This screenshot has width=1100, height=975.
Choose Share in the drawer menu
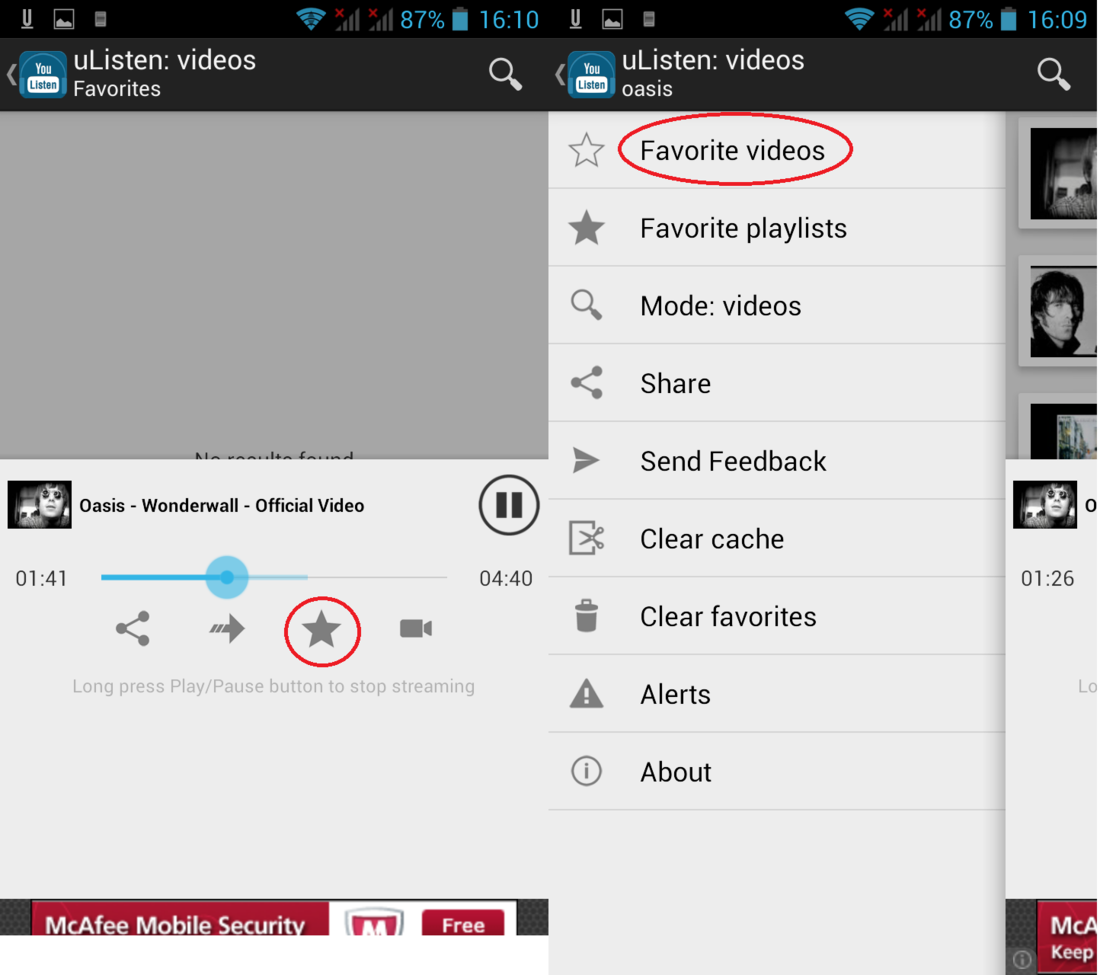point(777,384)
